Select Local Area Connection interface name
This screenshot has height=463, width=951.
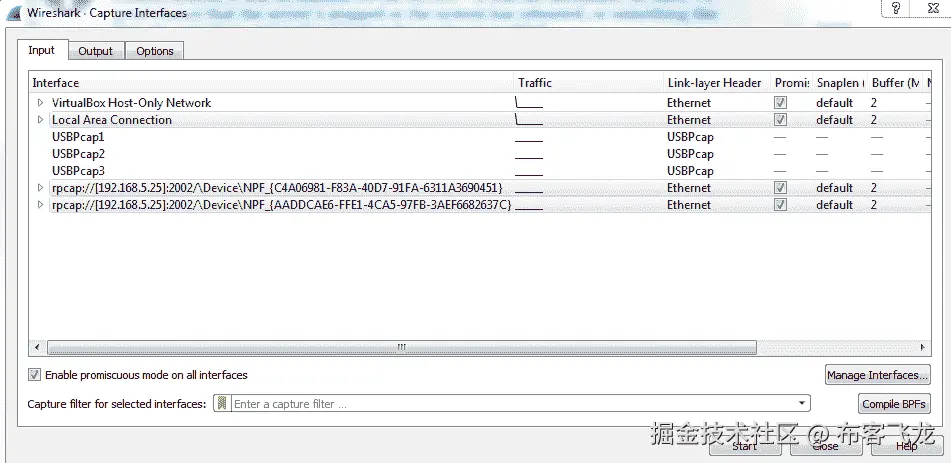click(112, 120)
